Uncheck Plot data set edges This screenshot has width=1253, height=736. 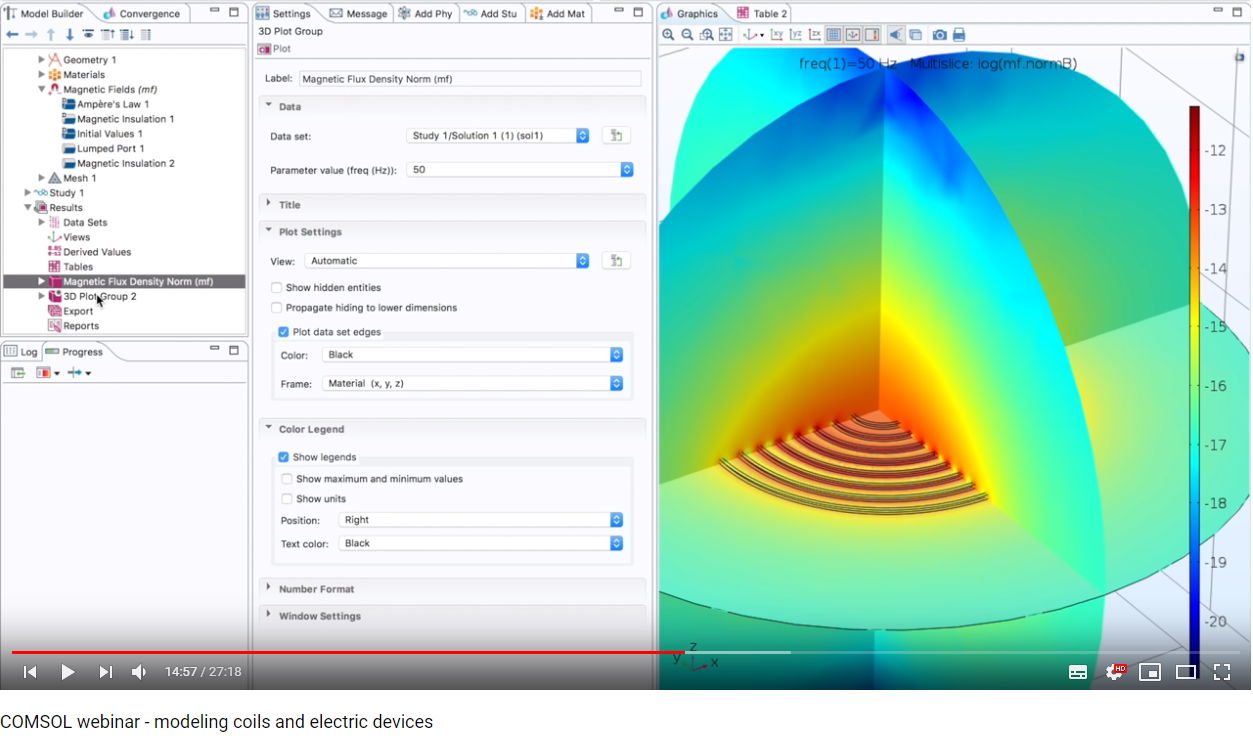[284, 332]
